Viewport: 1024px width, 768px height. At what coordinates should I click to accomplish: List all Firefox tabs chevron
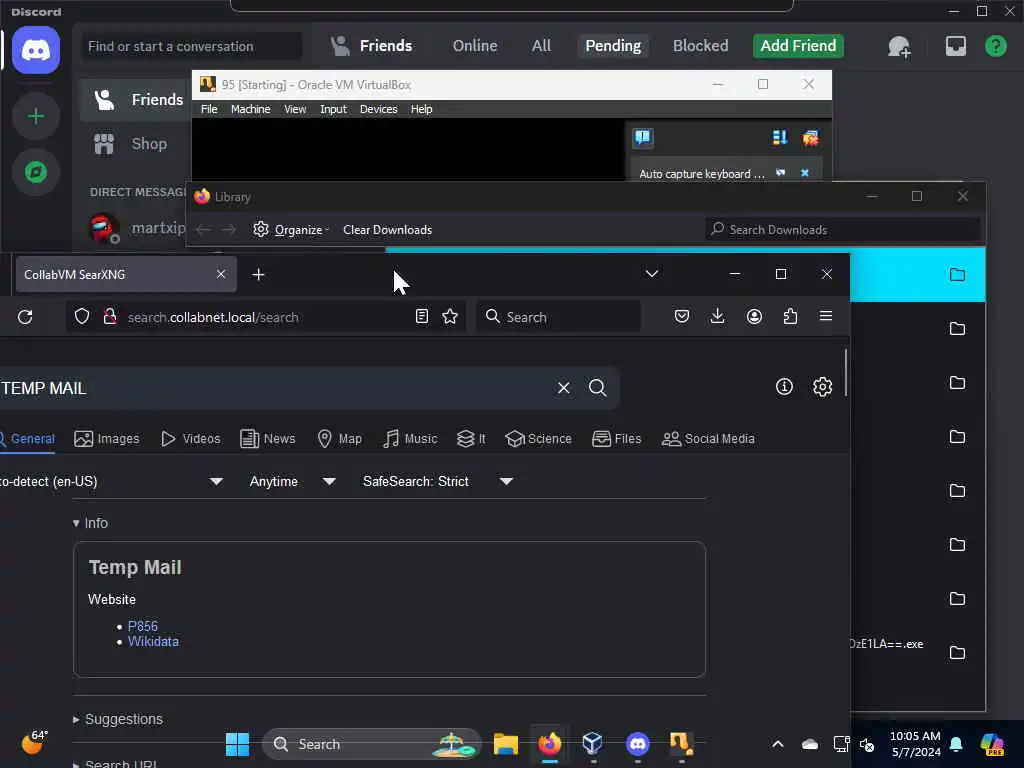click(x=652, y=274)
